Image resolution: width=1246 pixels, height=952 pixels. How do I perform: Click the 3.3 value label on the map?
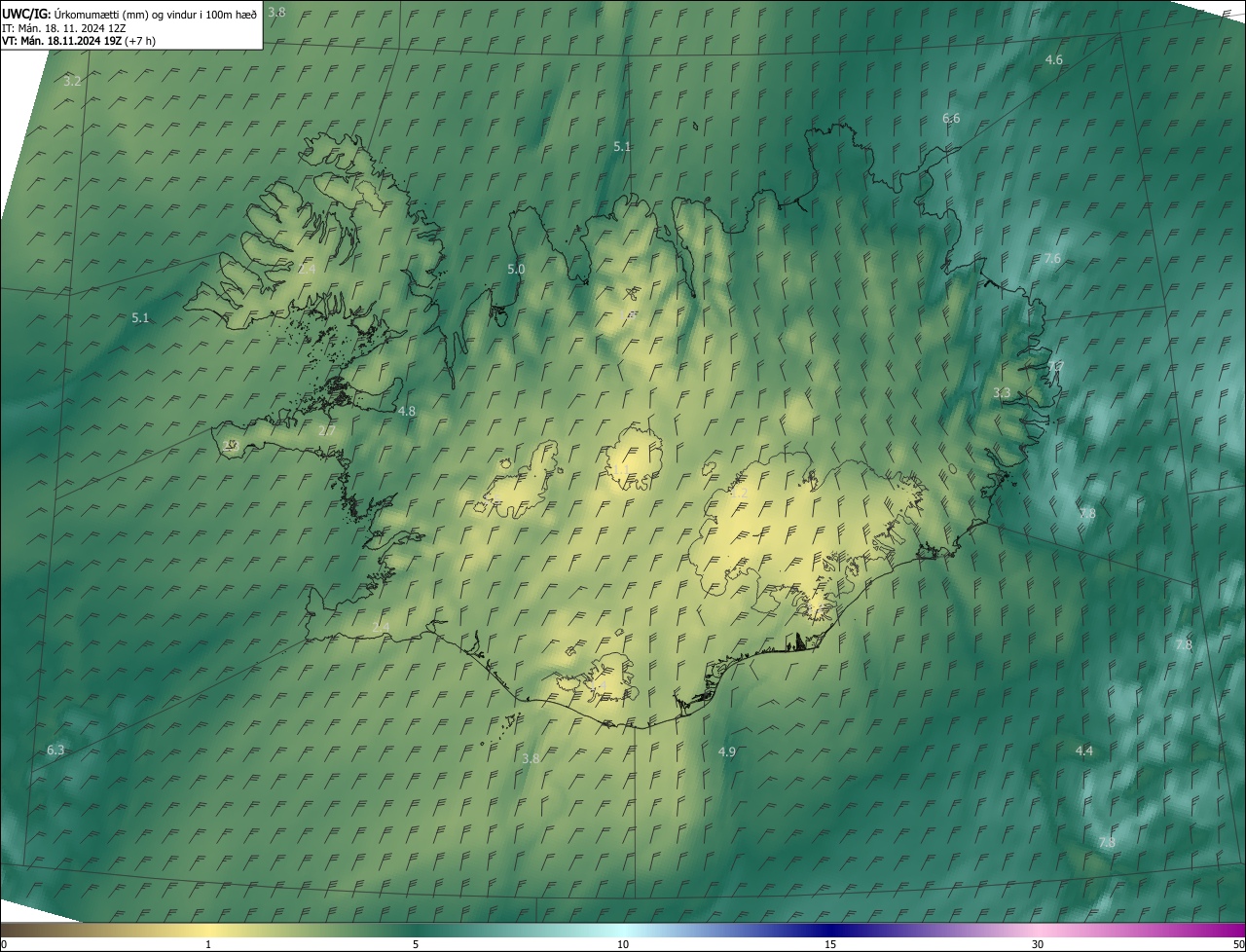(x=1002, y=393)
